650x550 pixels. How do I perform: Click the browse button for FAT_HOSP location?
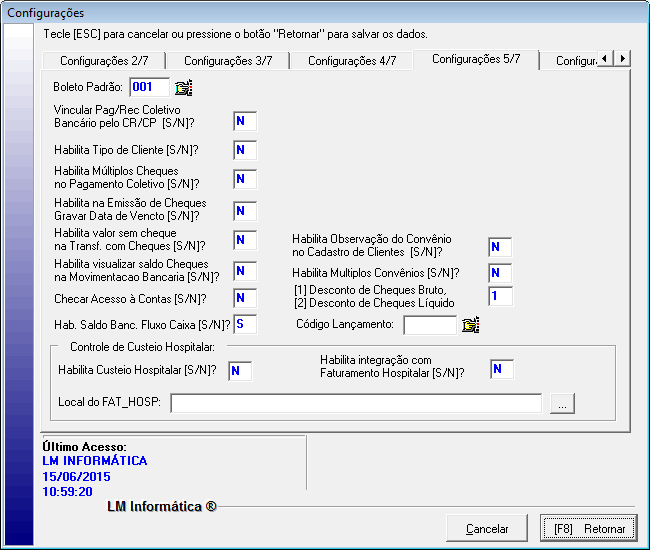(x=563, y=404)
